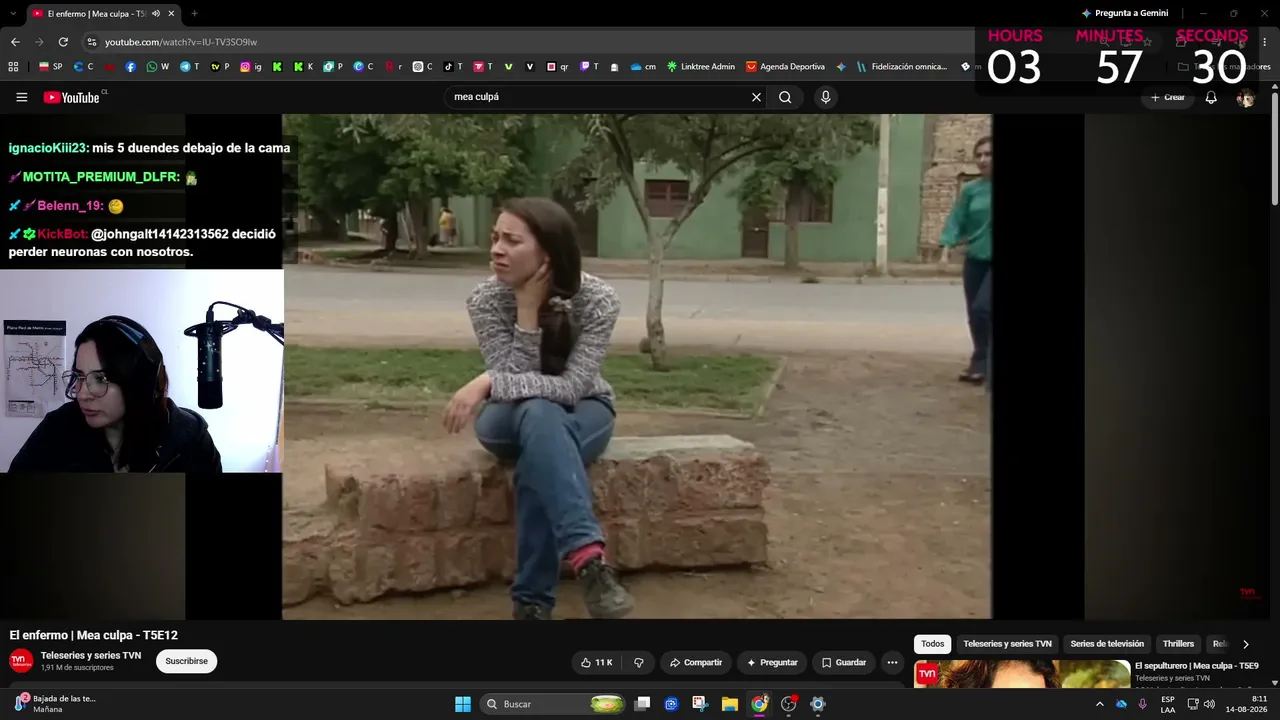Open the Teleseries y series TVN channel avatar
Image resolution: width=1280 pixels, height=720 pixels.
[21, 661]
